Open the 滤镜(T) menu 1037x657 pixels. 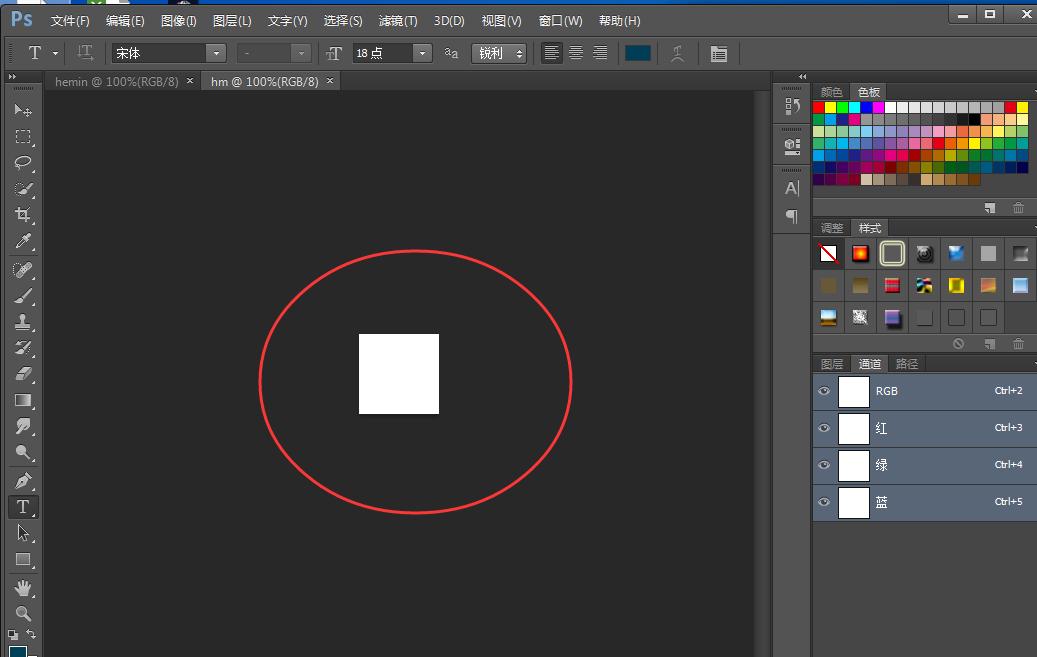point(398,21)
